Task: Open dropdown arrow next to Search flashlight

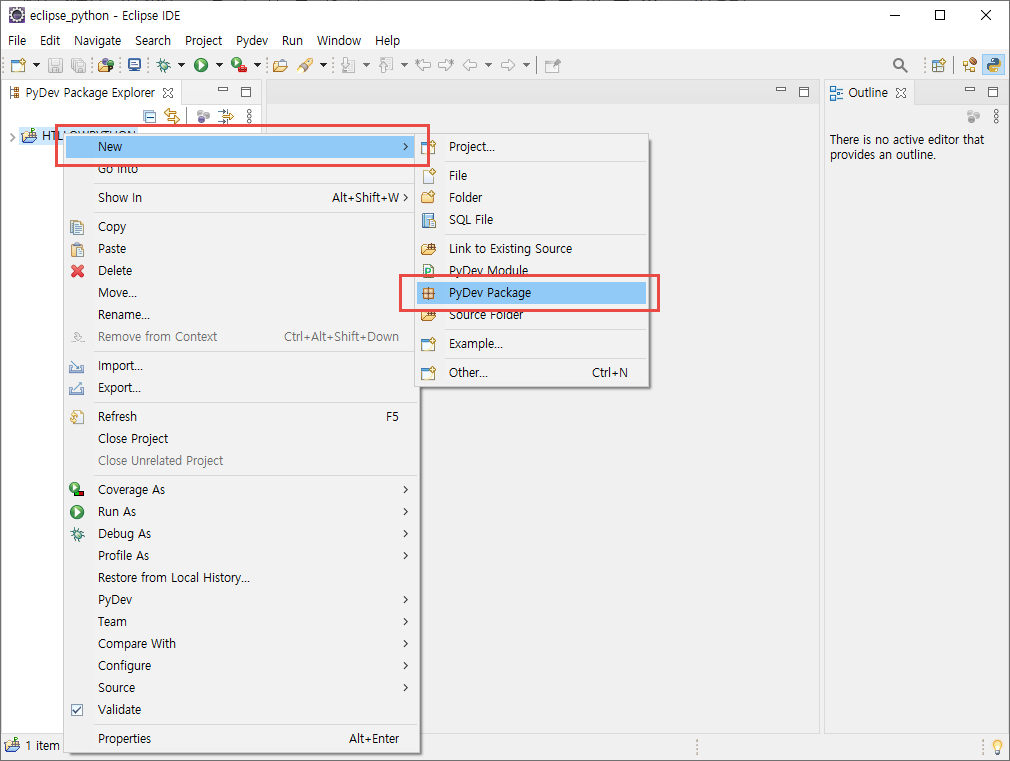Action: coord(323,65)
